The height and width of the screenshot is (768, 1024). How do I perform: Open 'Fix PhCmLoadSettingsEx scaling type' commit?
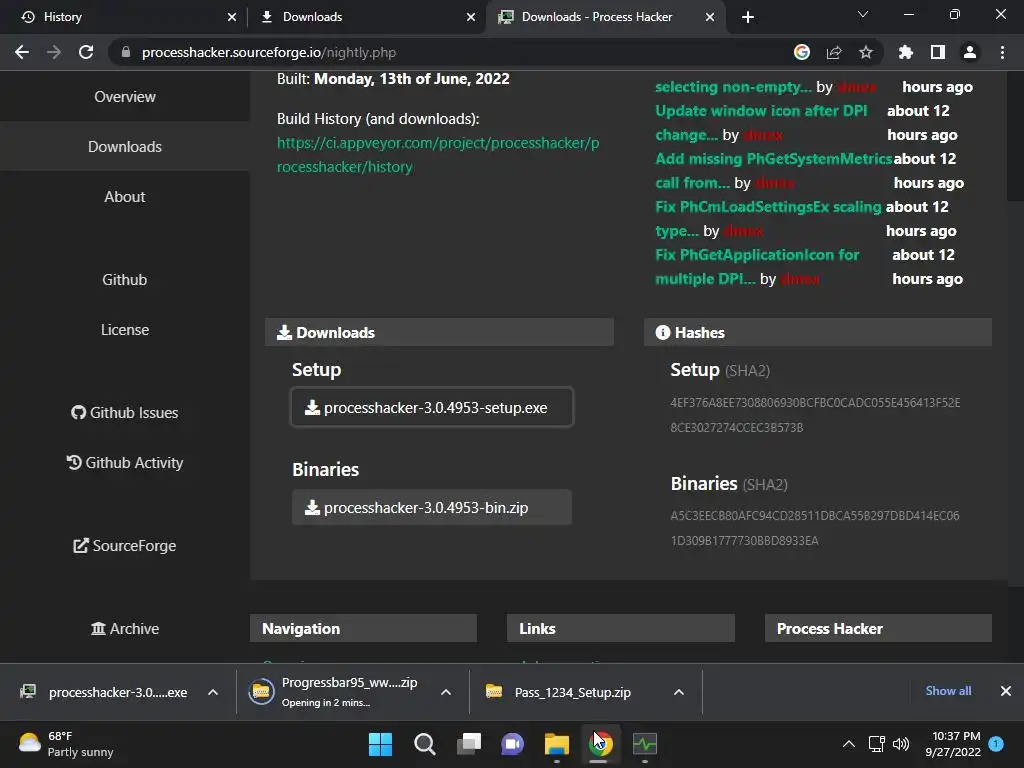(x=768, y=219)
